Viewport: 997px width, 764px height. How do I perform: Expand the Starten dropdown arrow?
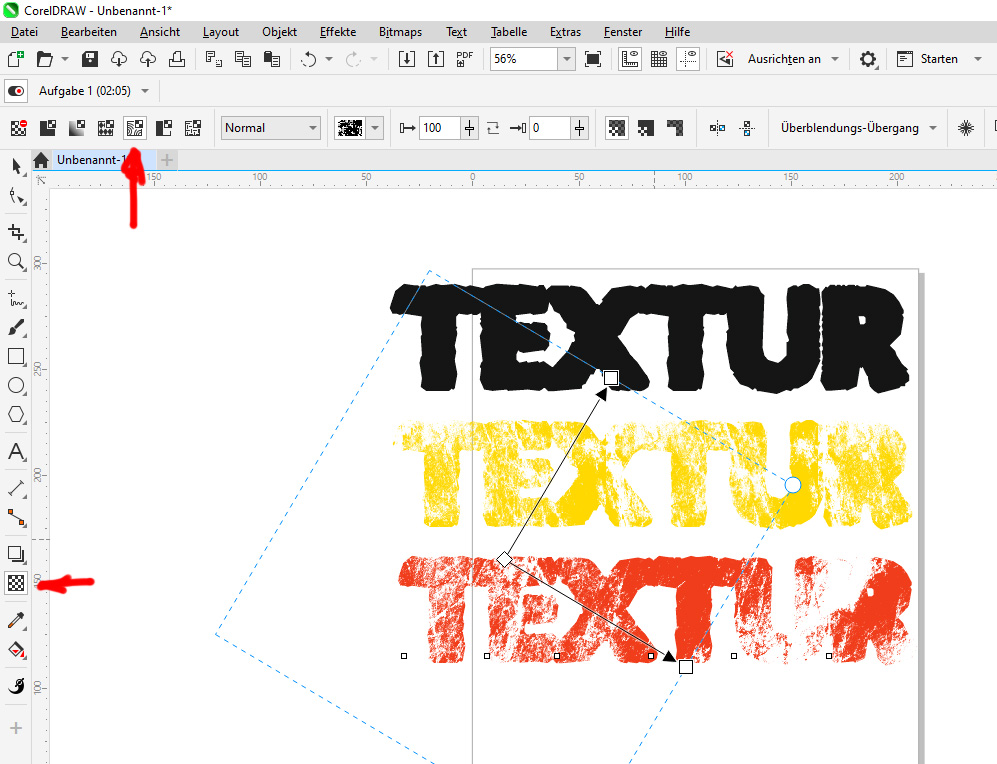click(x=978, y=59)
